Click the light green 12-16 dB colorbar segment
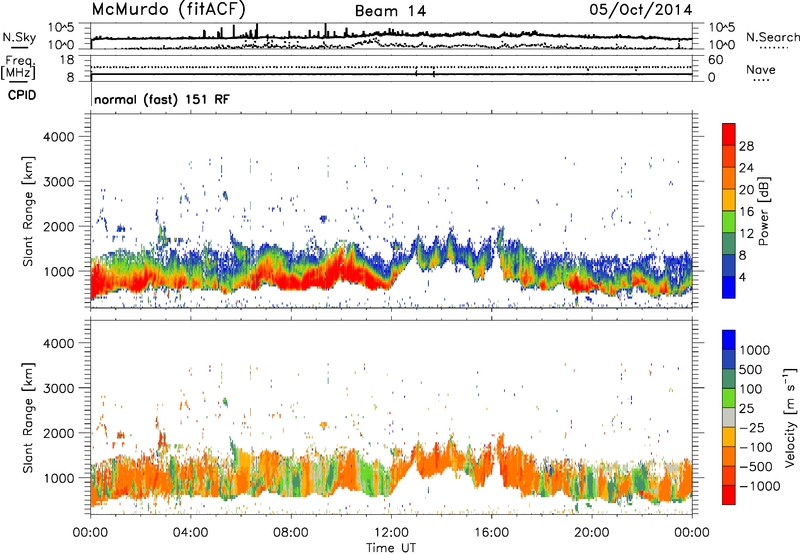This screenshot has width=800, height=554. pos(729,222)
